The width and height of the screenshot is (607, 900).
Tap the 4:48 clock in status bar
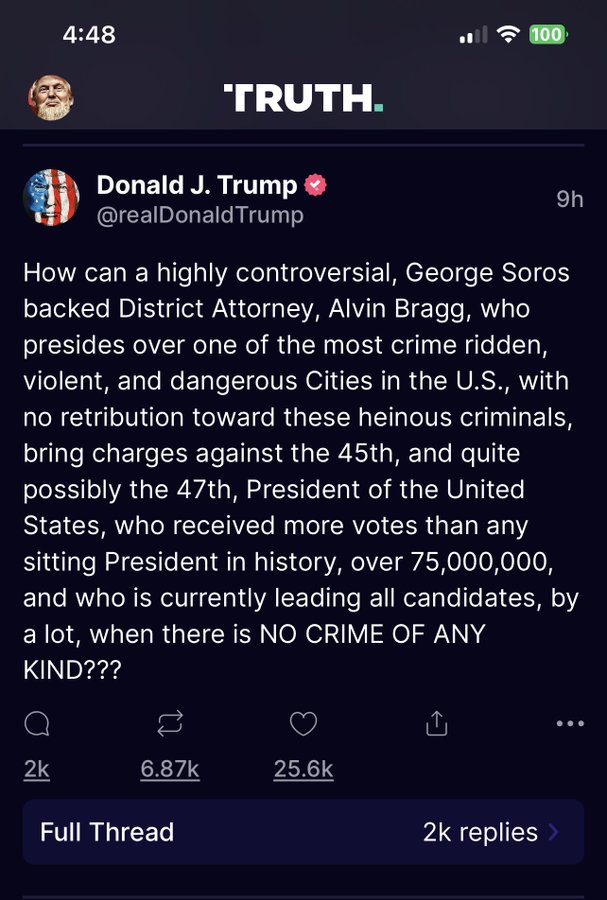tap(88, 34)
